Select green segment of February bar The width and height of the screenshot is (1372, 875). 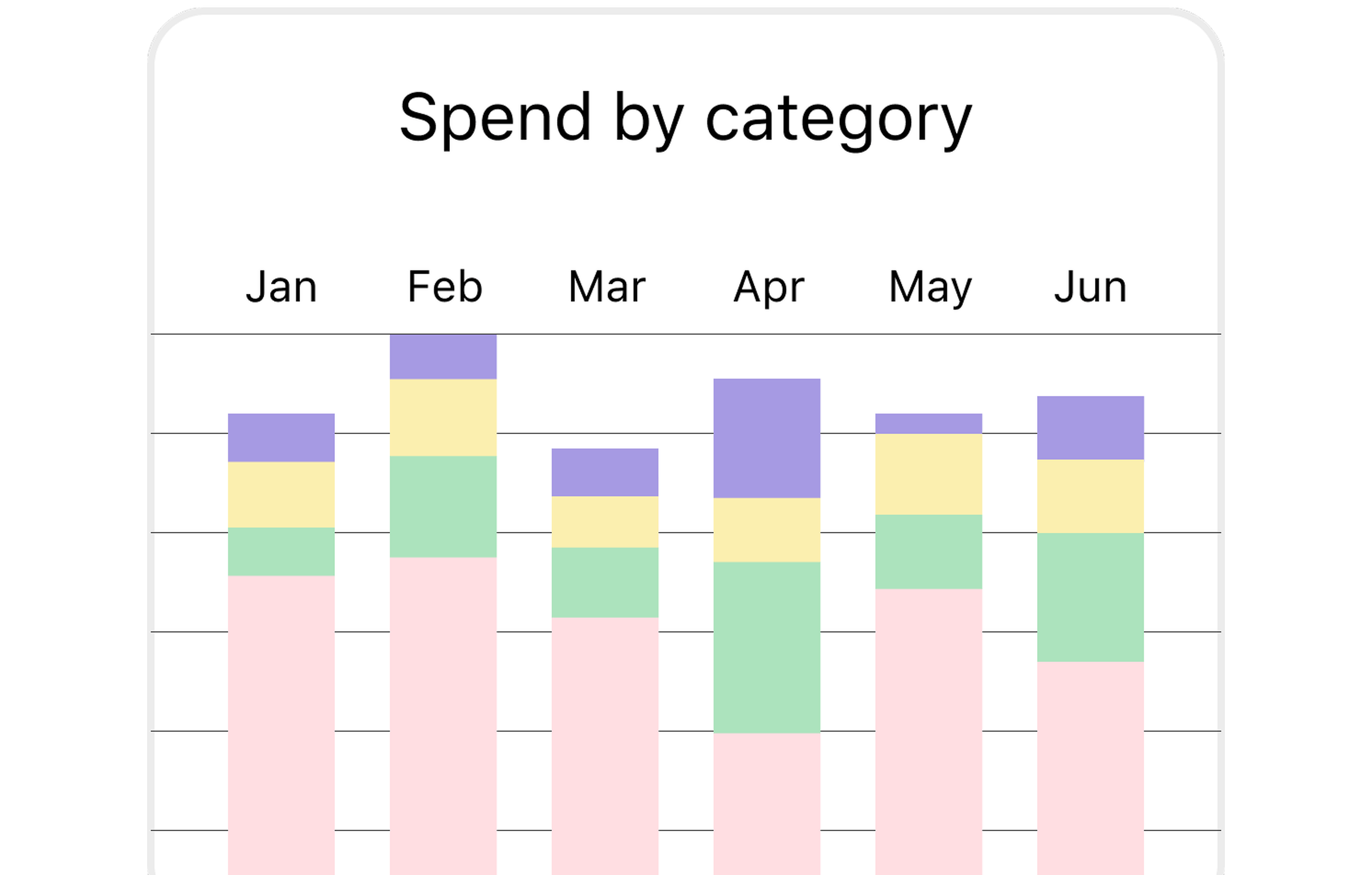pos(443,506)
